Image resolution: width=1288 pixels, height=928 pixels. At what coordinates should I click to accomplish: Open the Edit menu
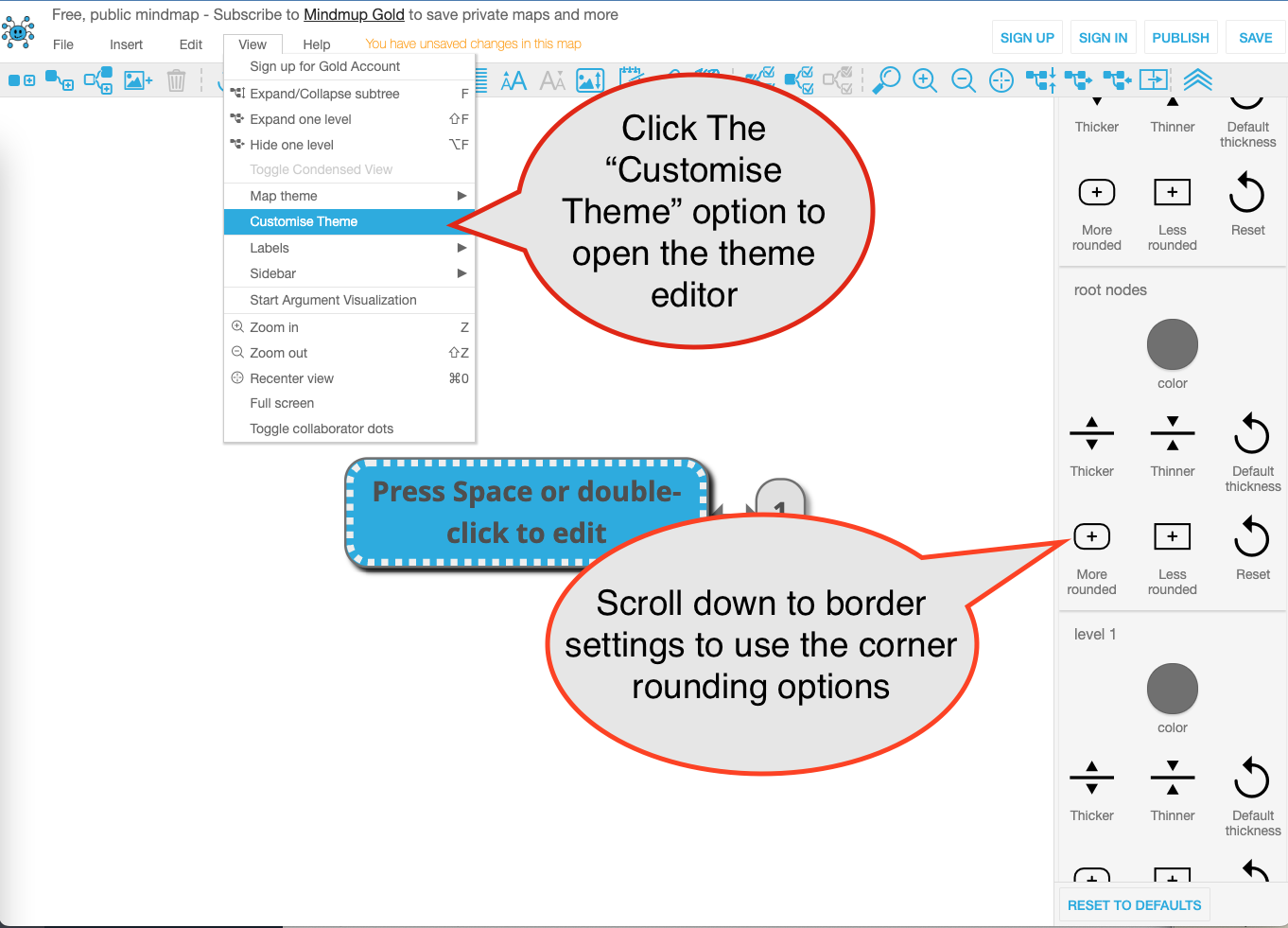pyautogui.click(x=191, y=44)
